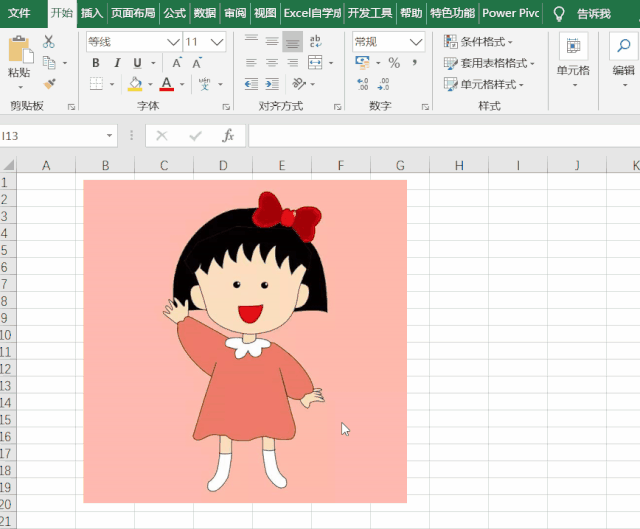Click the formula Enter checkmark button
Viewport: 640px width, 529px height.
click(196, 136)
